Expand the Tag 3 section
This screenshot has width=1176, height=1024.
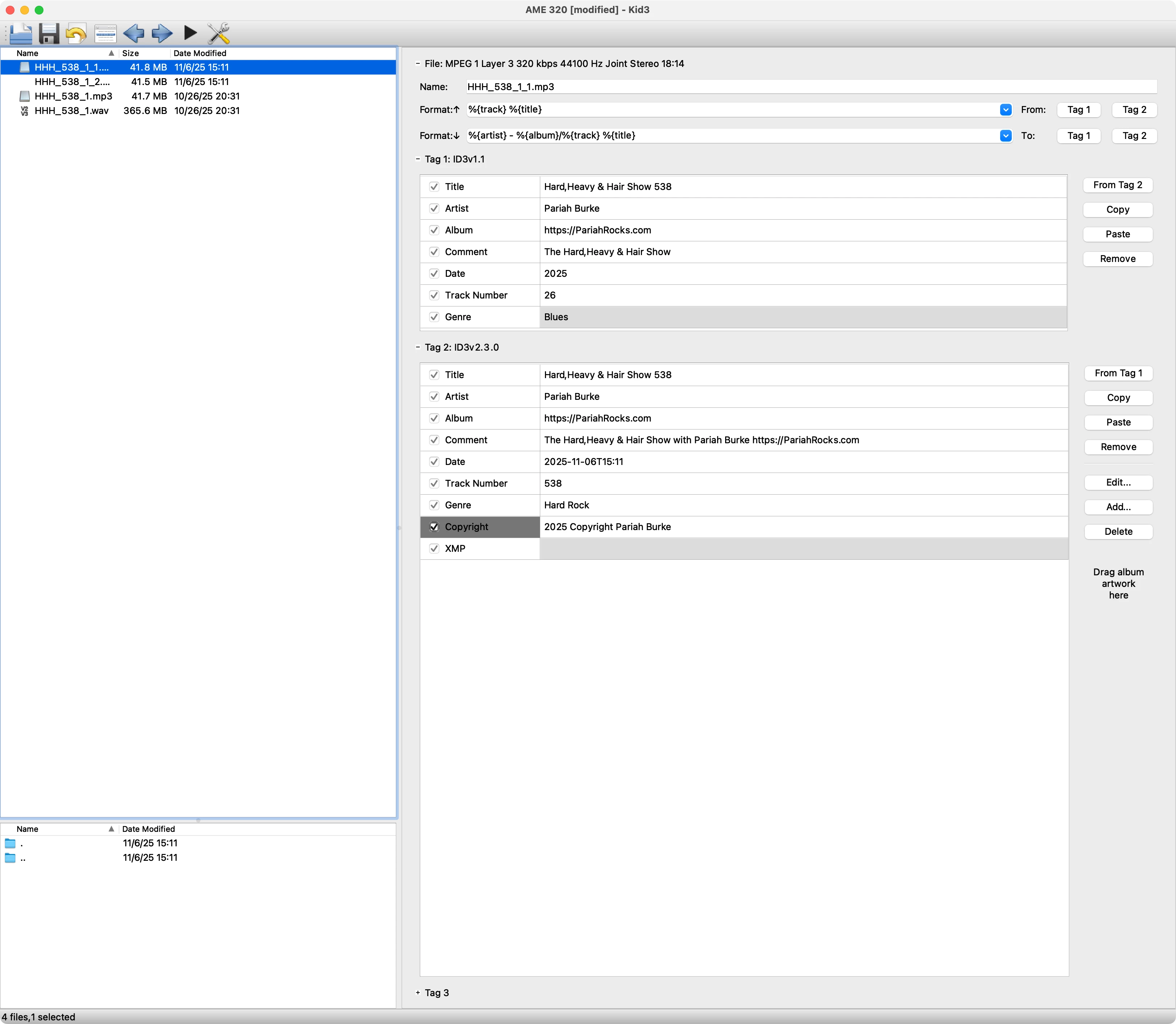tap(418, 993)
